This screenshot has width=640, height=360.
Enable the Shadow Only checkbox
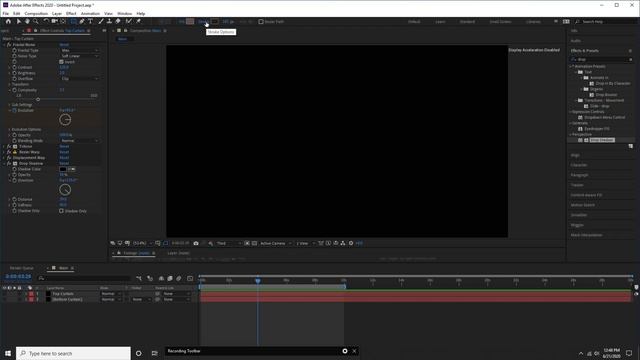click(x=61, y=211)
